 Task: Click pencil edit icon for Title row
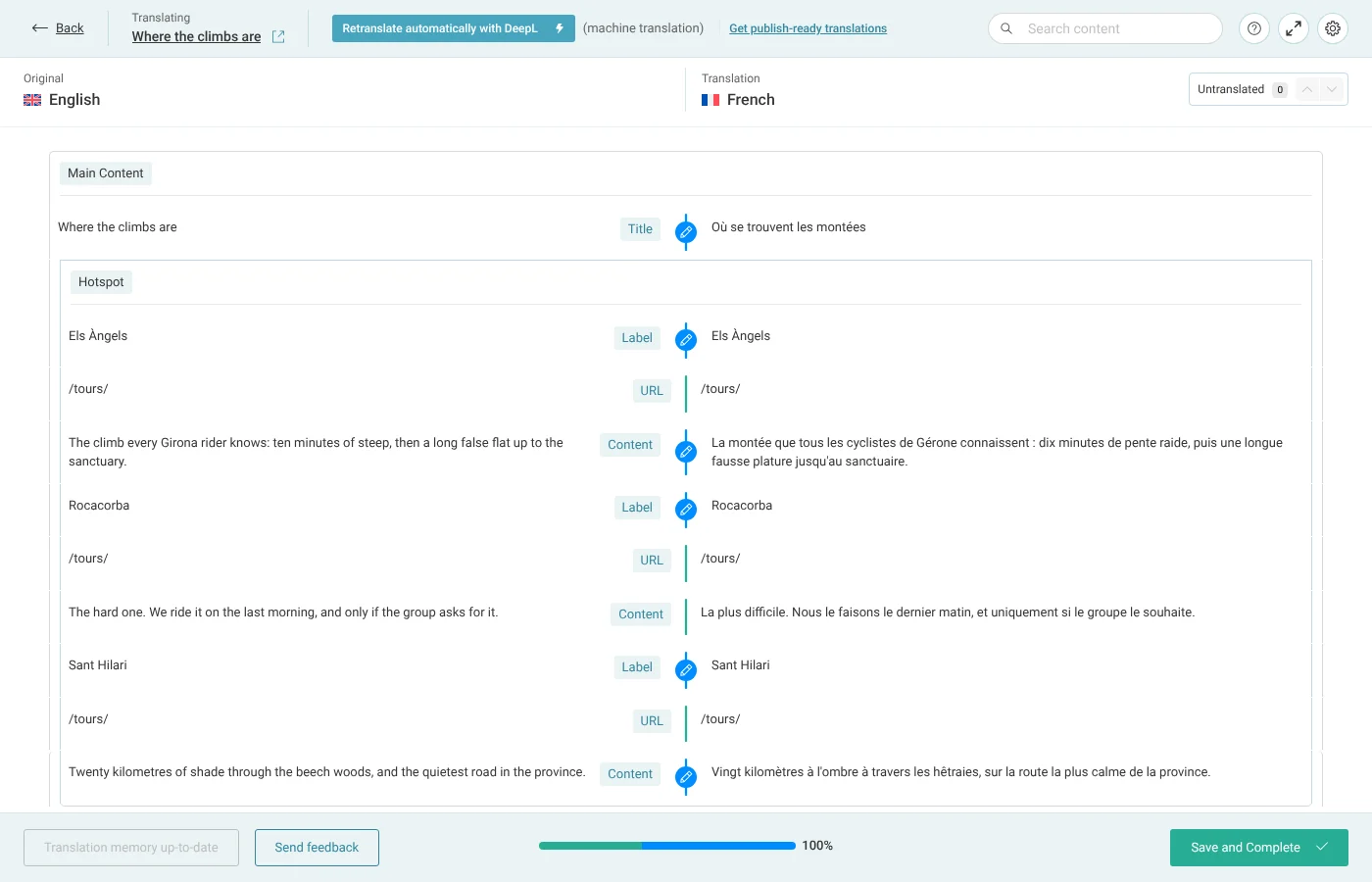tap(686, 232)
